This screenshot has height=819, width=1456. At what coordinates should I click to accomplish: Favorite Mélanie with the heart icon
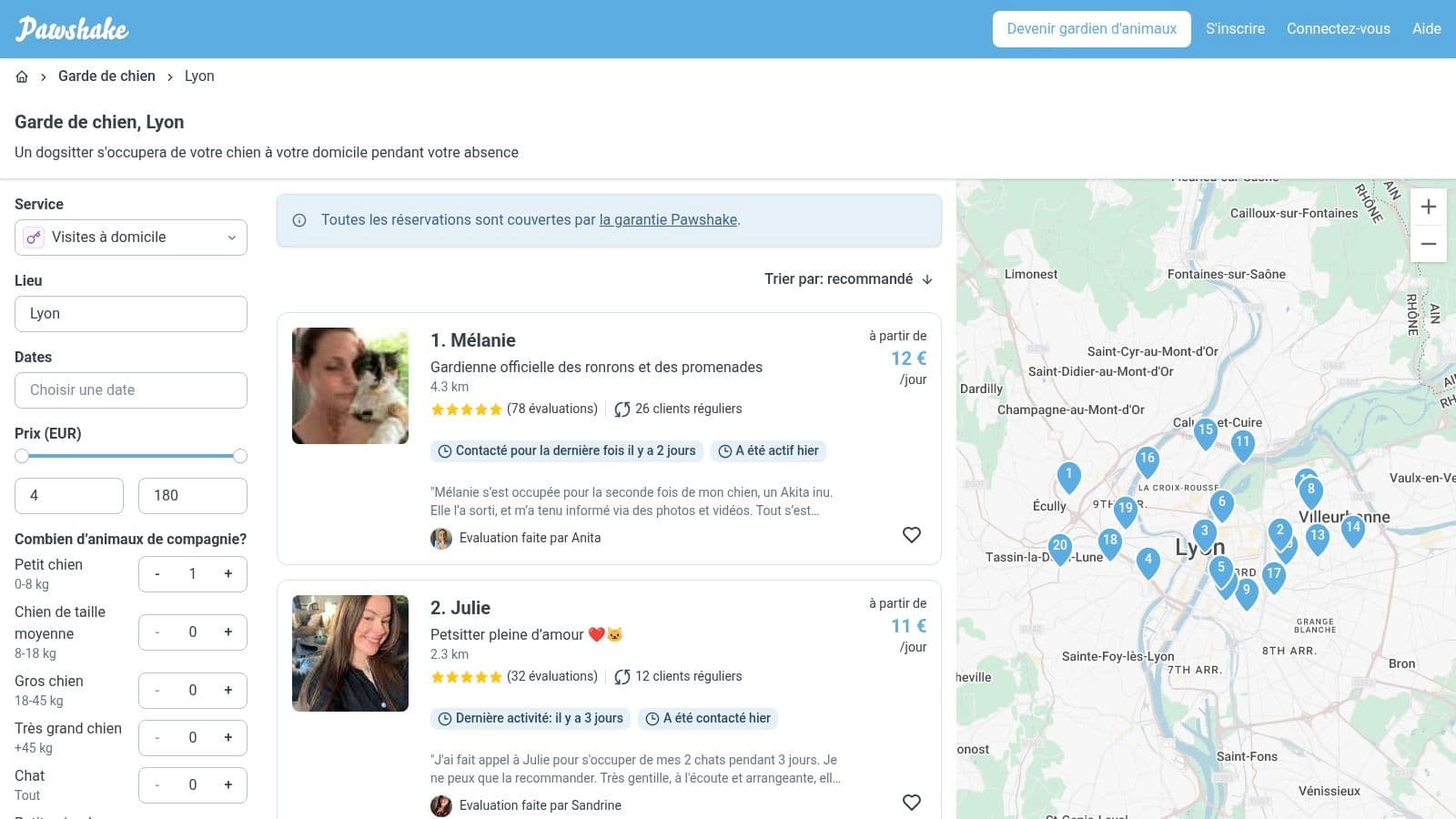pos(911,535)
